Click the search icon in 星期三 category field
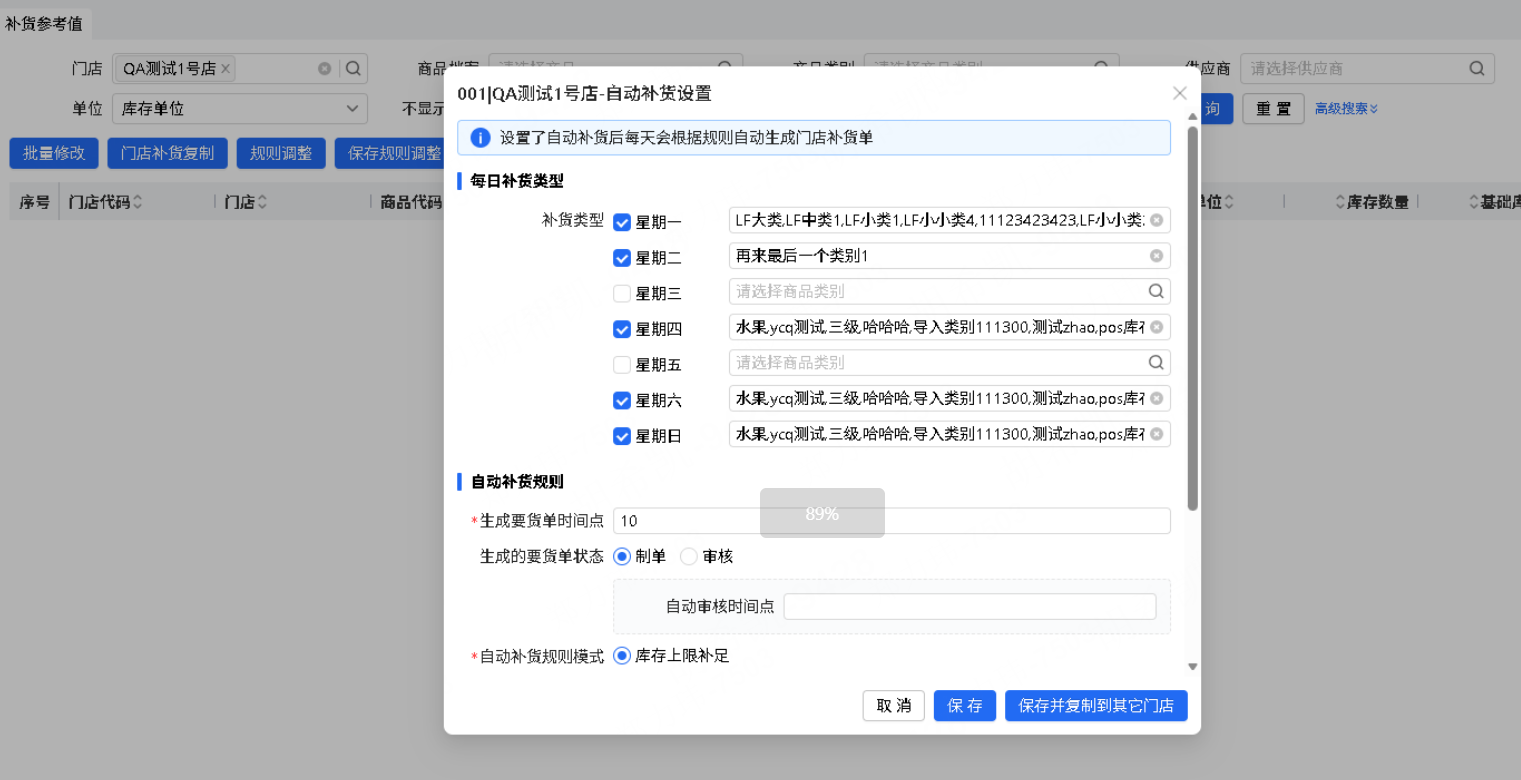The image size is (1521, 780). pyautogui.click(x=1156, y=292)
